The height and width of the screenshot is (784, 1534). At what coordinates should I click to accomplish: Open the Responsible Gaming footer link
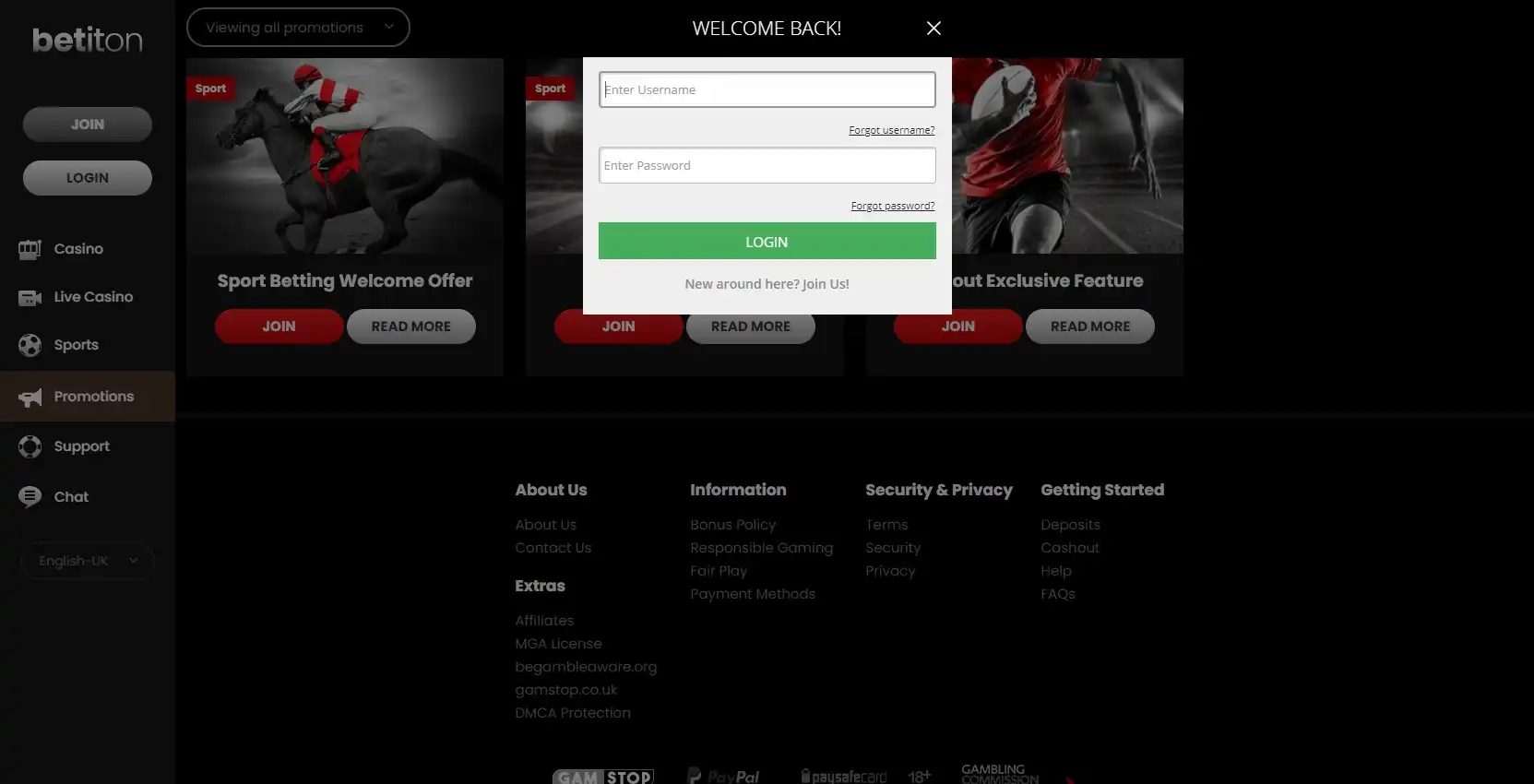point(761,548)
